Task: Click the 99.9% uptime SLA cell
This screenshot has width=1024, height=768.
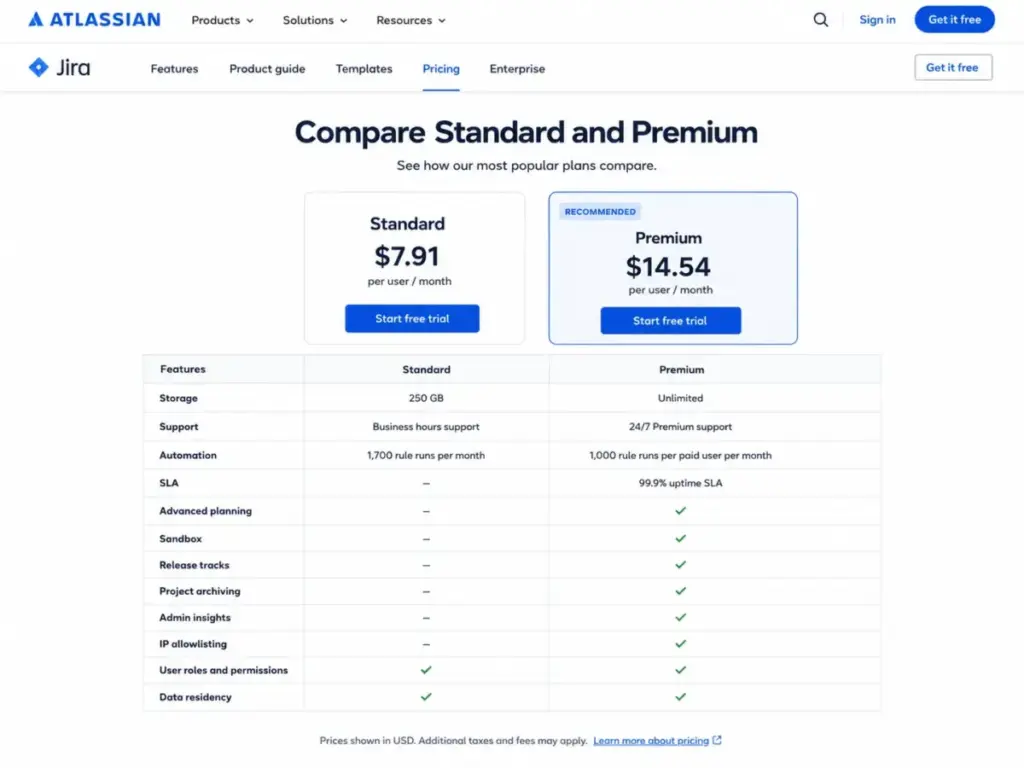Action: click(680, 483)
